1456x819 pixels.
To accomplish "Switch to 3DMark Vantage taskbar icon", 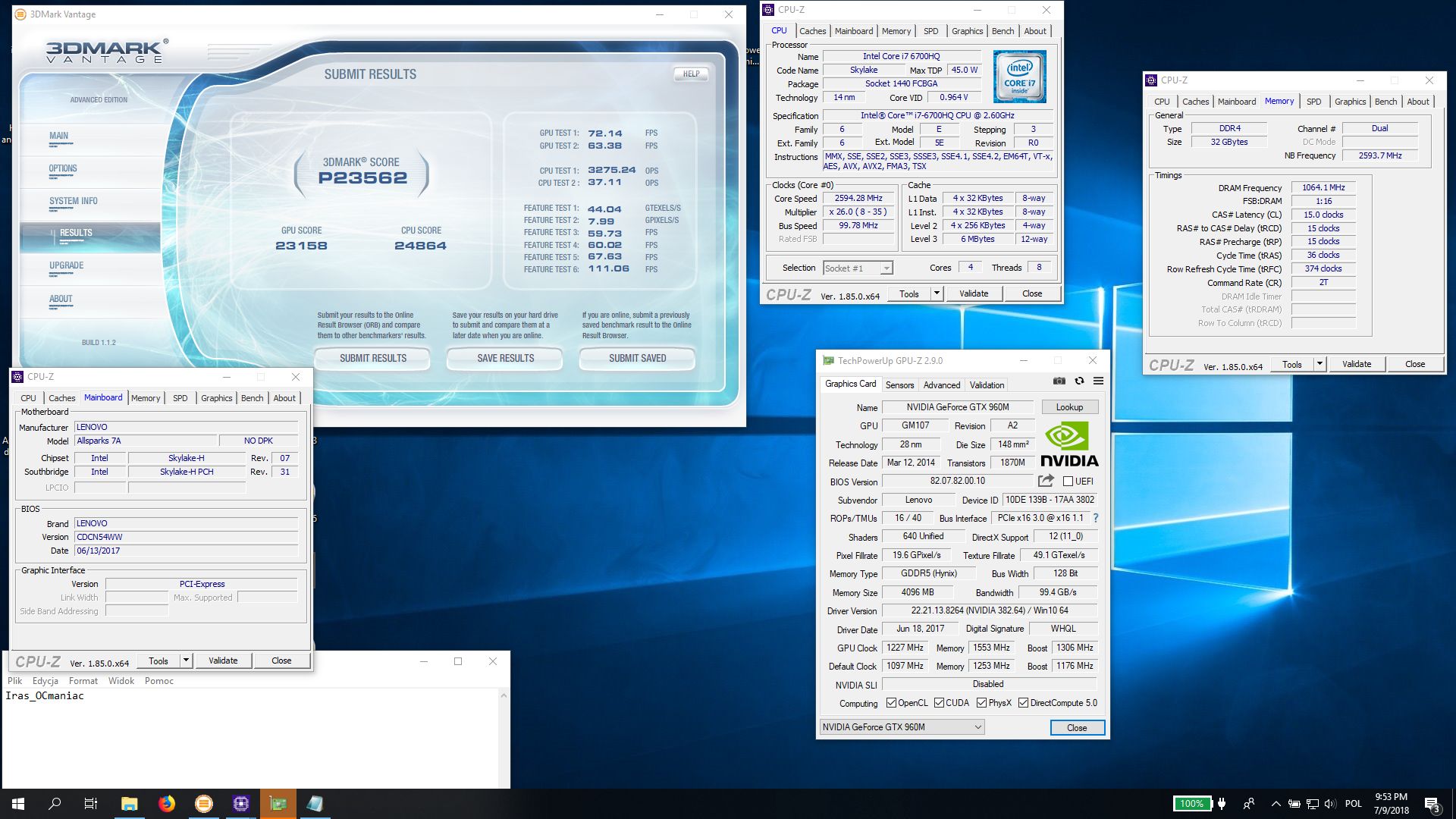I will [204, 804].
